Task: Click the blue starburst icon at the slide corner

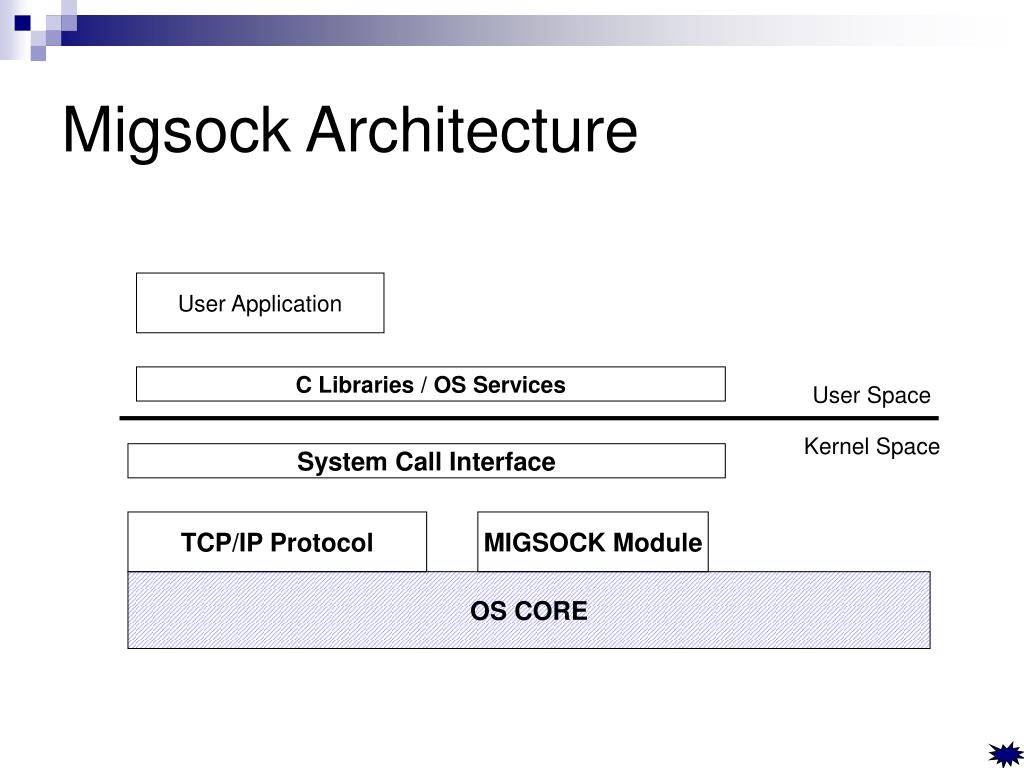Action: (x=1005, y=754)
